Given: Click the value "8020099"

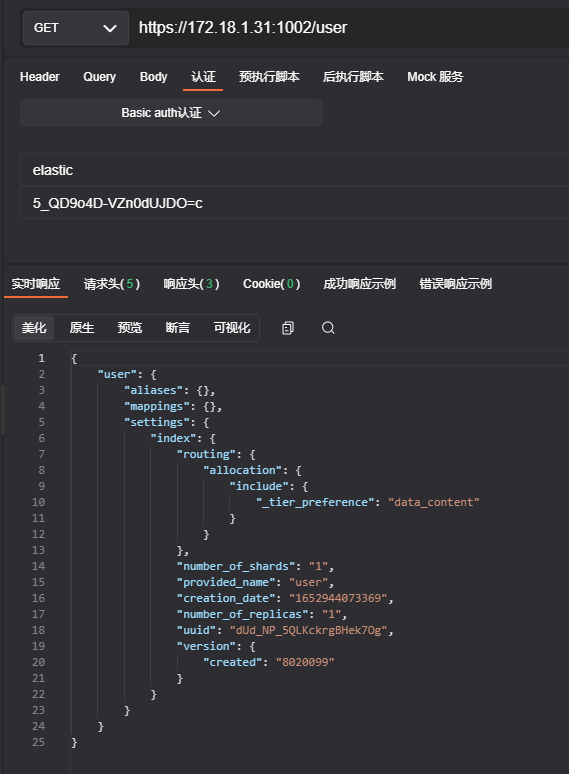Looking at the screenshot, I should [305, 662].
